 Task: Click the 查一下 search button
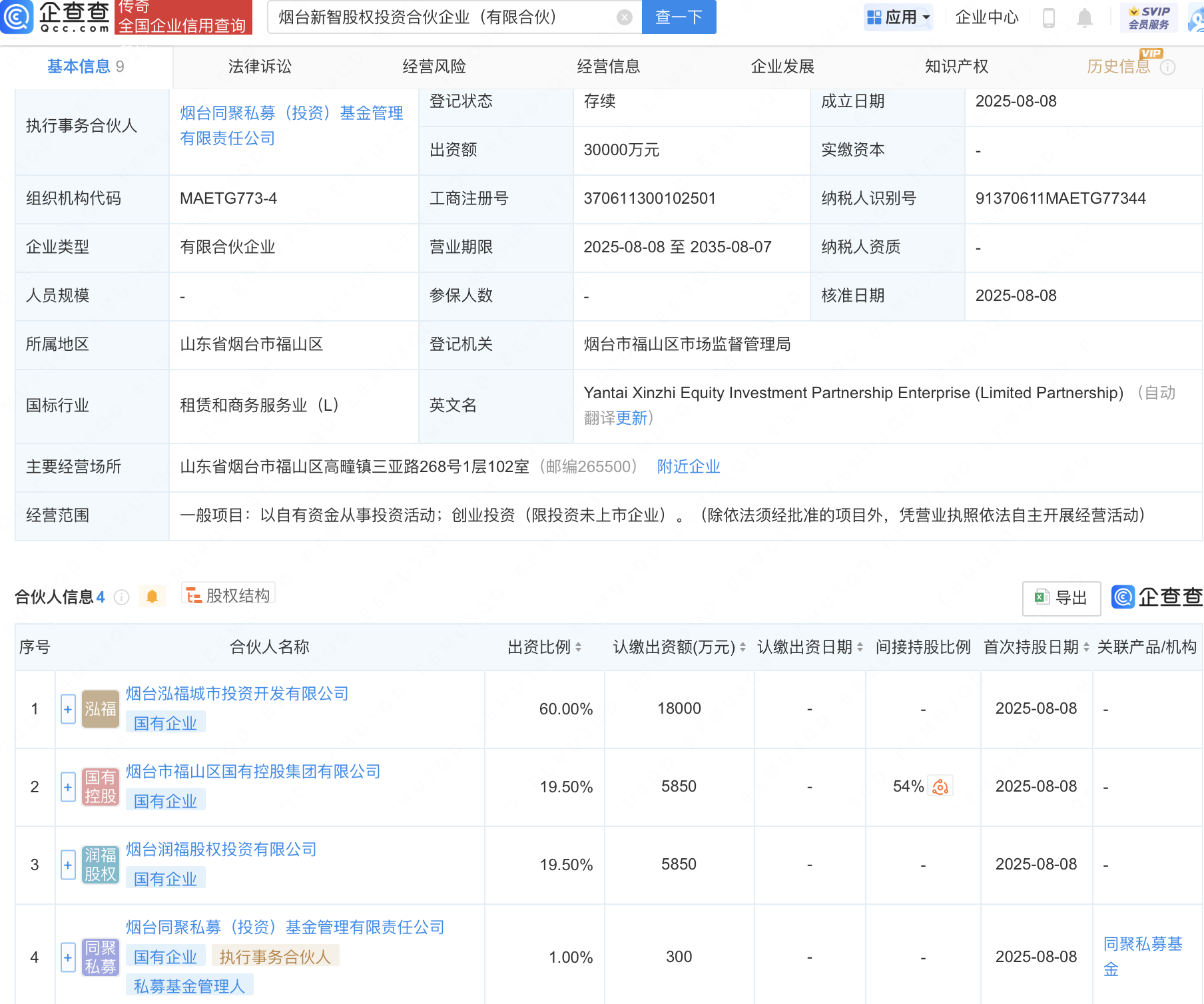point(679,17)
